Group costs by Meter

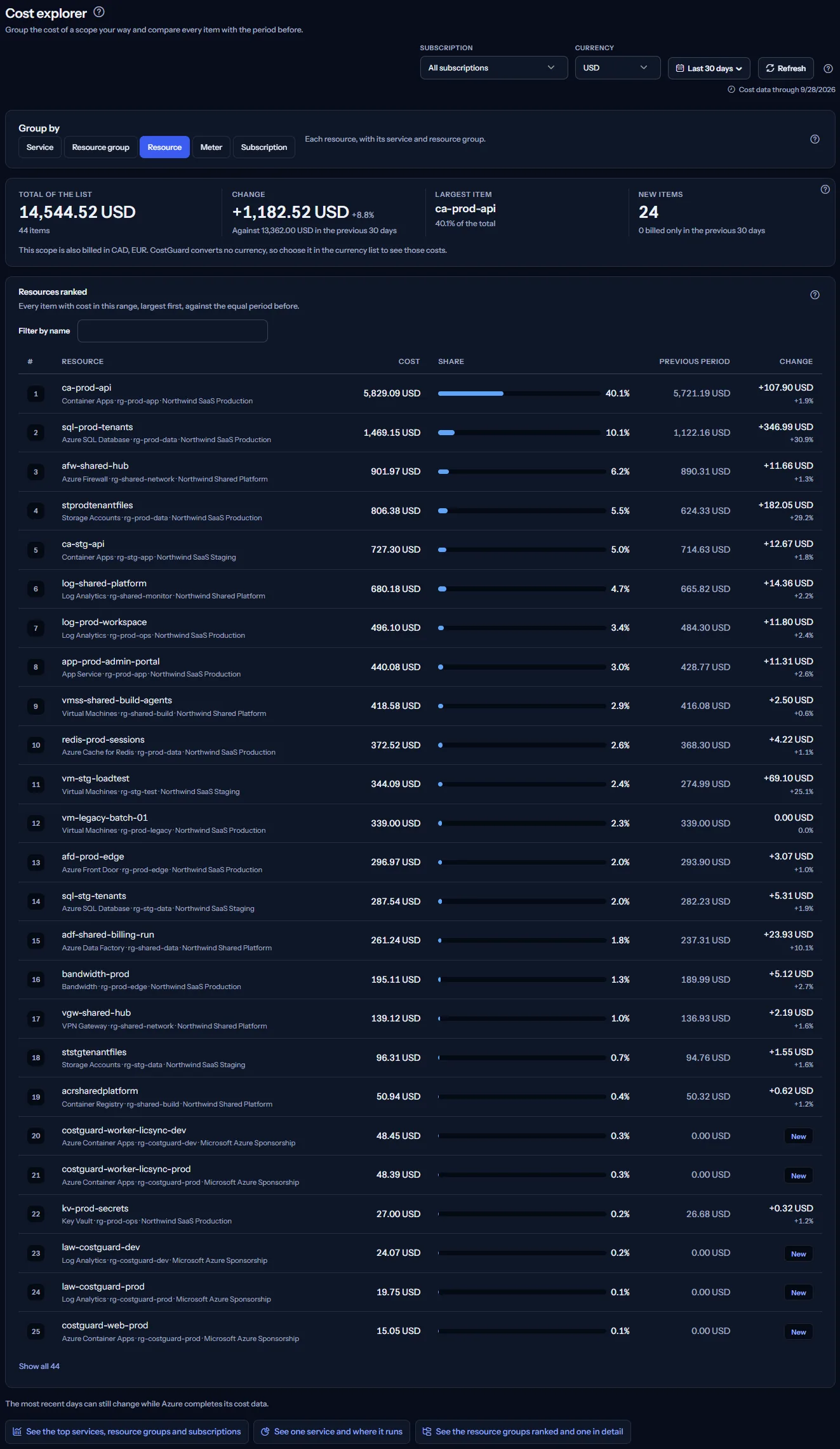tap(211, 147)
